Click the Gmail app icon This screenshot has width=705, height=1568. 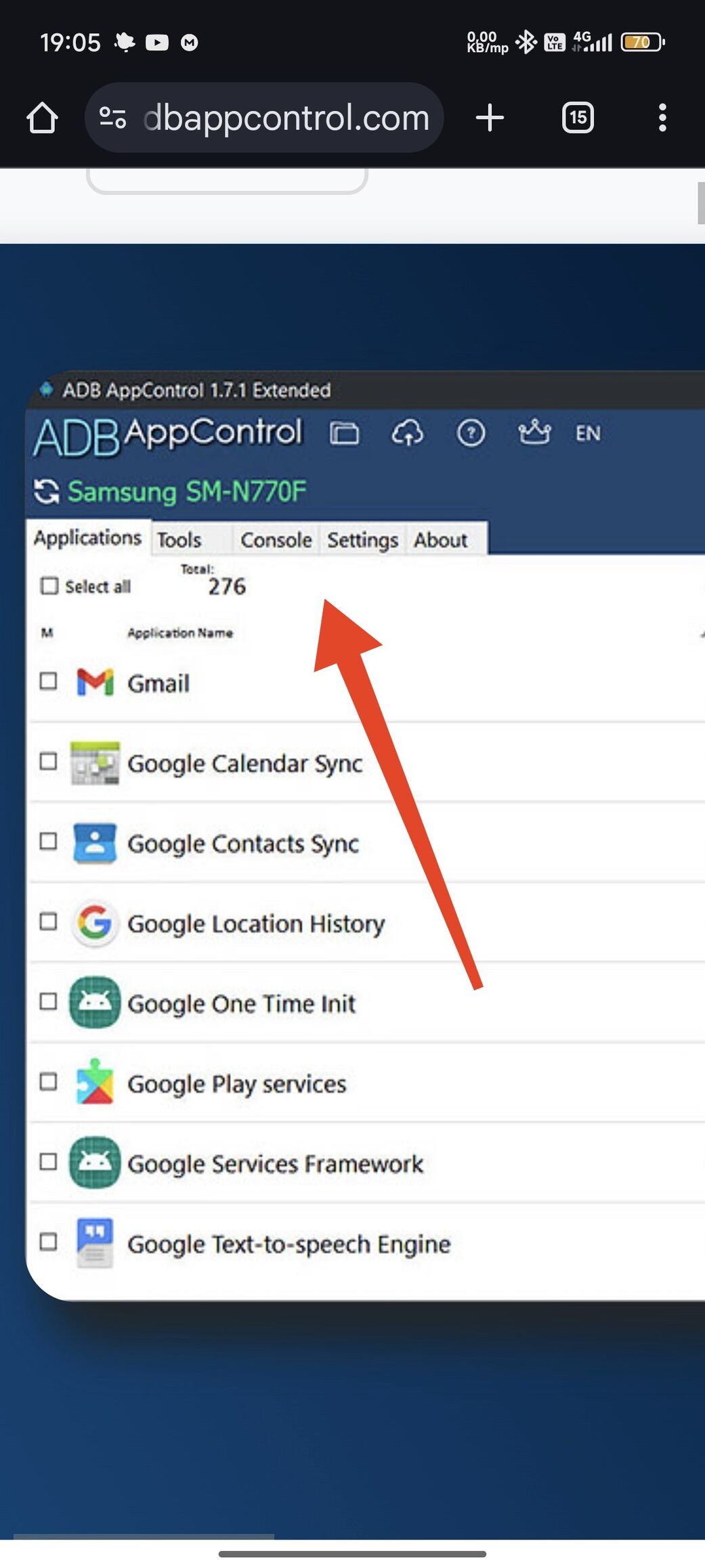(x=95, y=682)
